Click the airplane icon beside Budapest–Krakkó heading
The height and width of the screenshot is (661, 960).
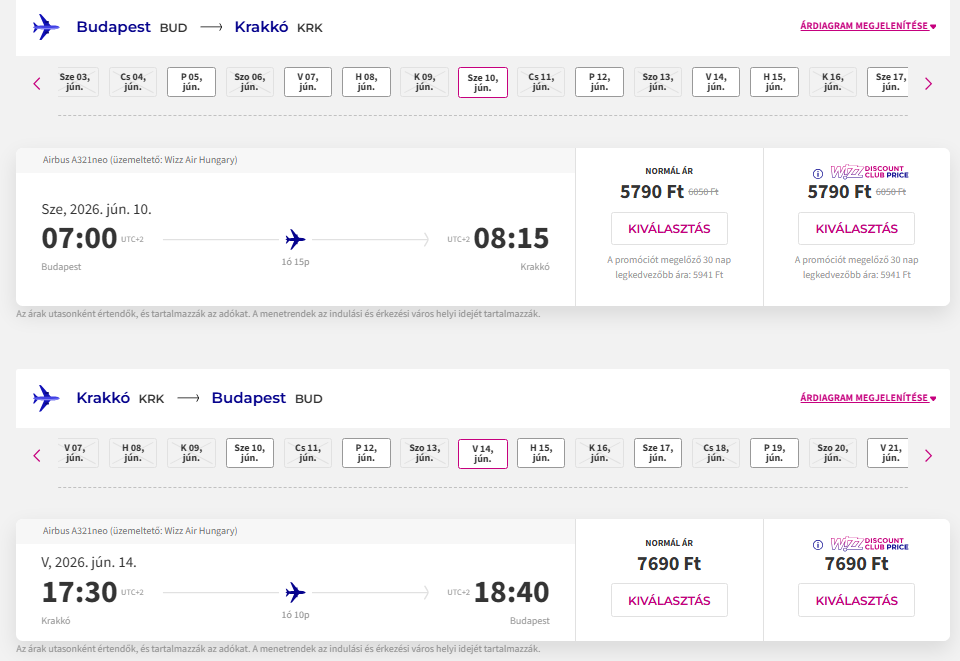pyautogui.click(x=46, y=27)
